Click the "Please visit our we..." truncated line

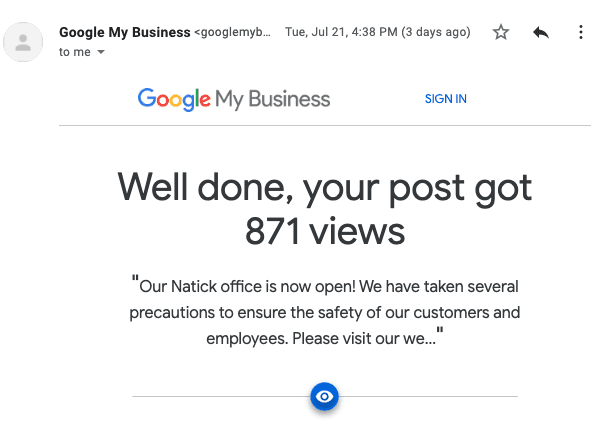364,338
